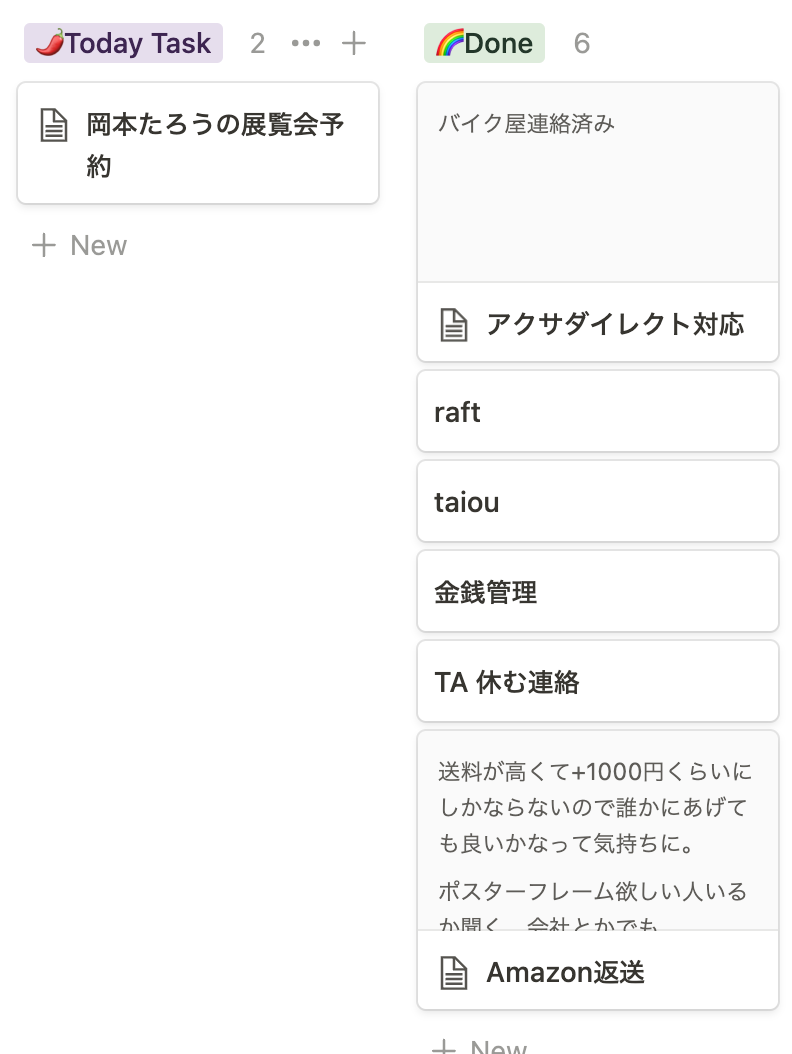The width and height of the screenshot is (792, 1054).
Task: Click the バイク屋連絡済み preview text
Action: tap(526, 124)
